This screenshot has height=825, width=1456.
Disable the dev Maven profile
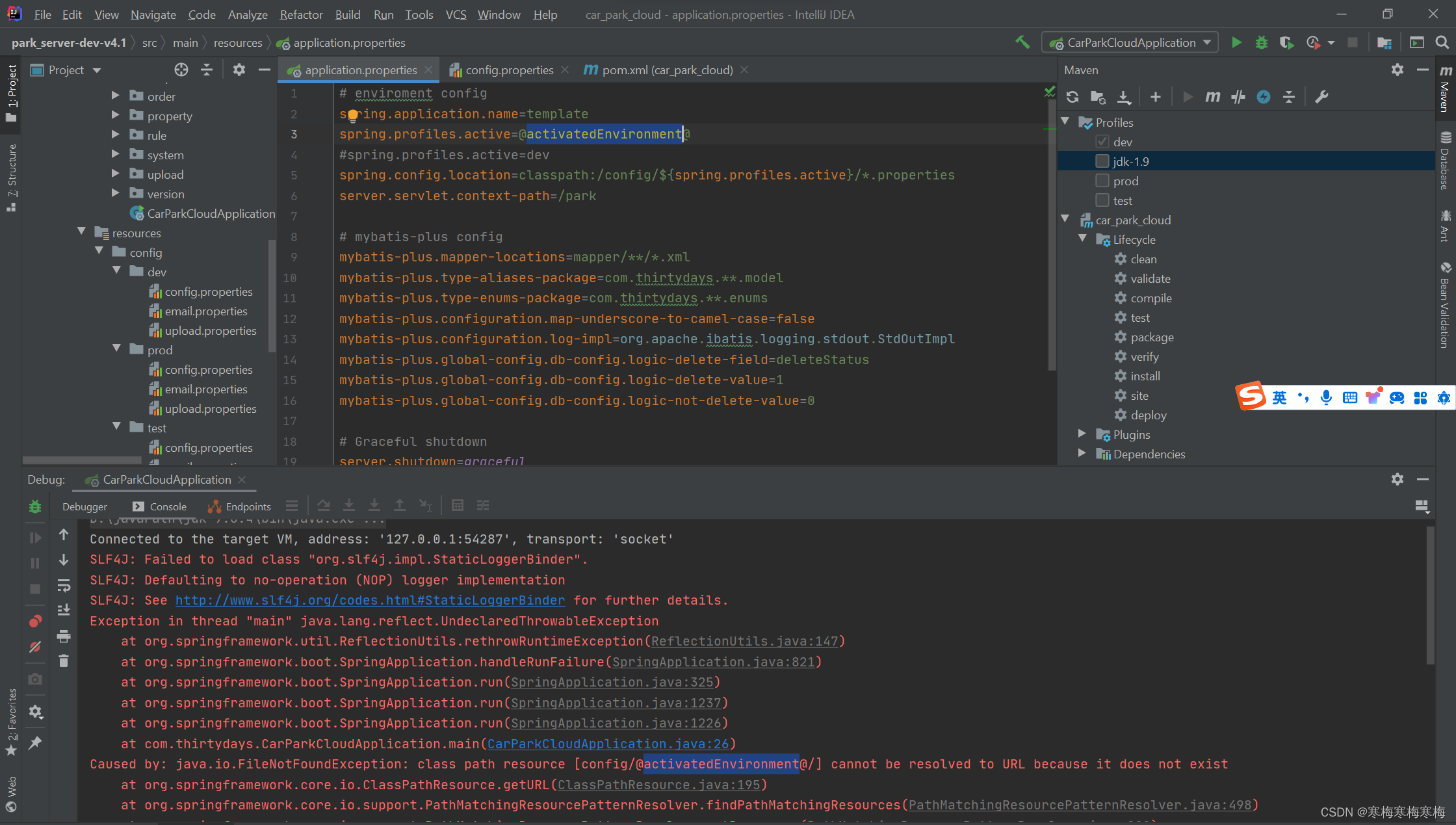point(1102,141)
